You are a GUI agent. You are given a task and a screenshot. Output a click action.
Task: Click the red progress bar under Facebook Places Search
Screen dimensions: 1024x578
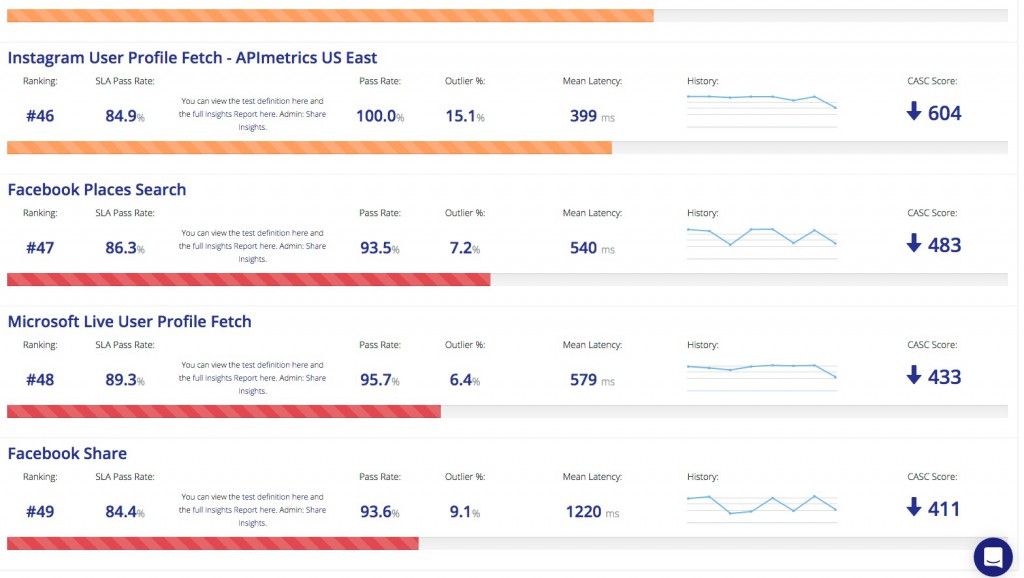249,280
